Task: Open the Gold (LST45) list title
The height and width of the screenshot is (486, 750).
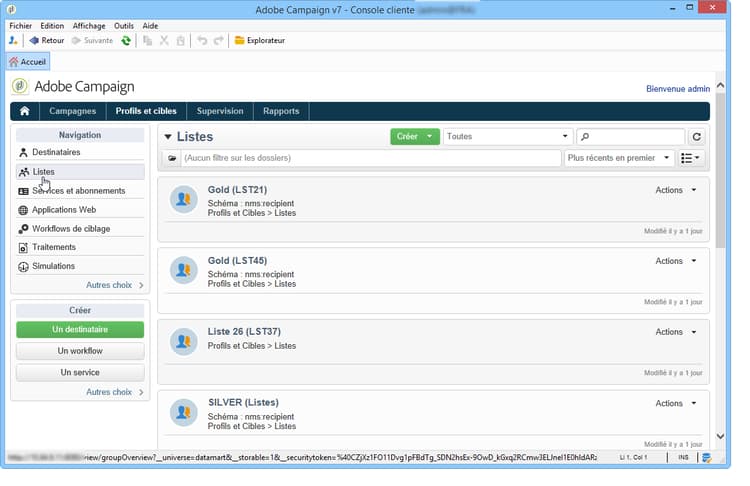Action: pyautogui.click(x=237, y=261)
